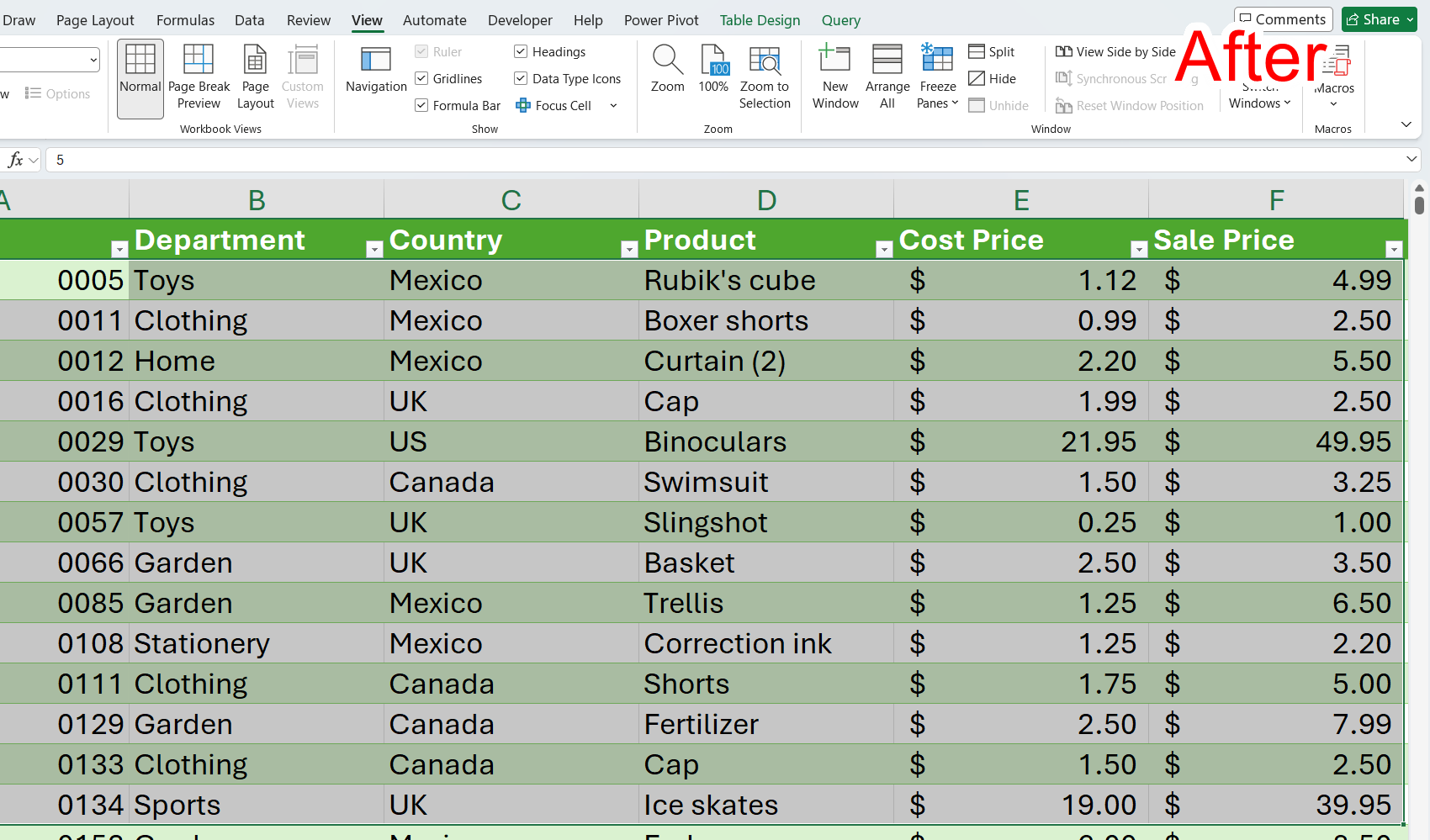Select the Rubik's cube cell

tap(766, 280)
